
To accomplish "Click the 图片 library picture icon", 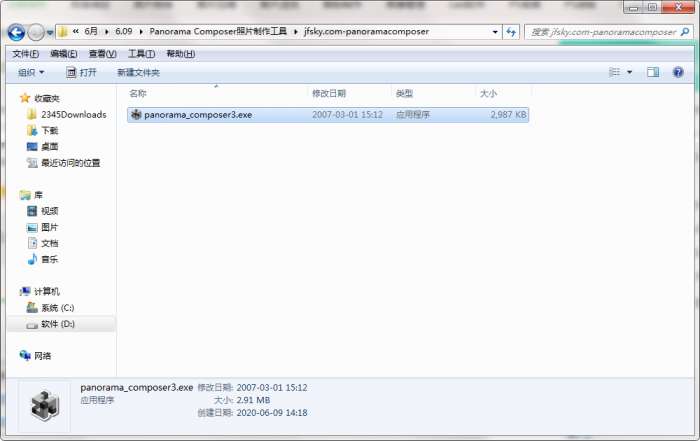I will [32, 228].
